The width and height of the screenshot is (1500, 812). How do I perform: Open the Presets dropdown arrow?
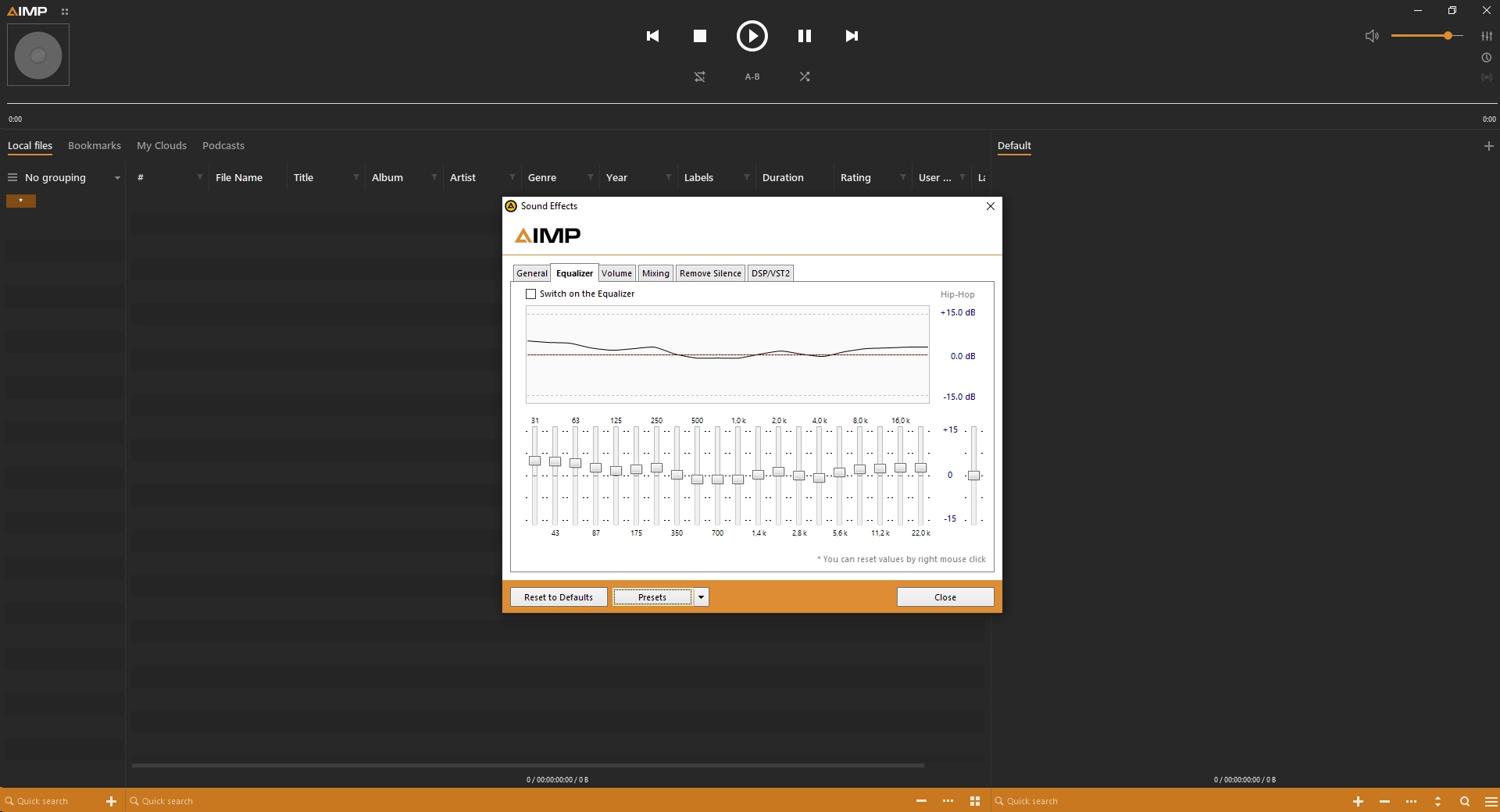point(701,597)
